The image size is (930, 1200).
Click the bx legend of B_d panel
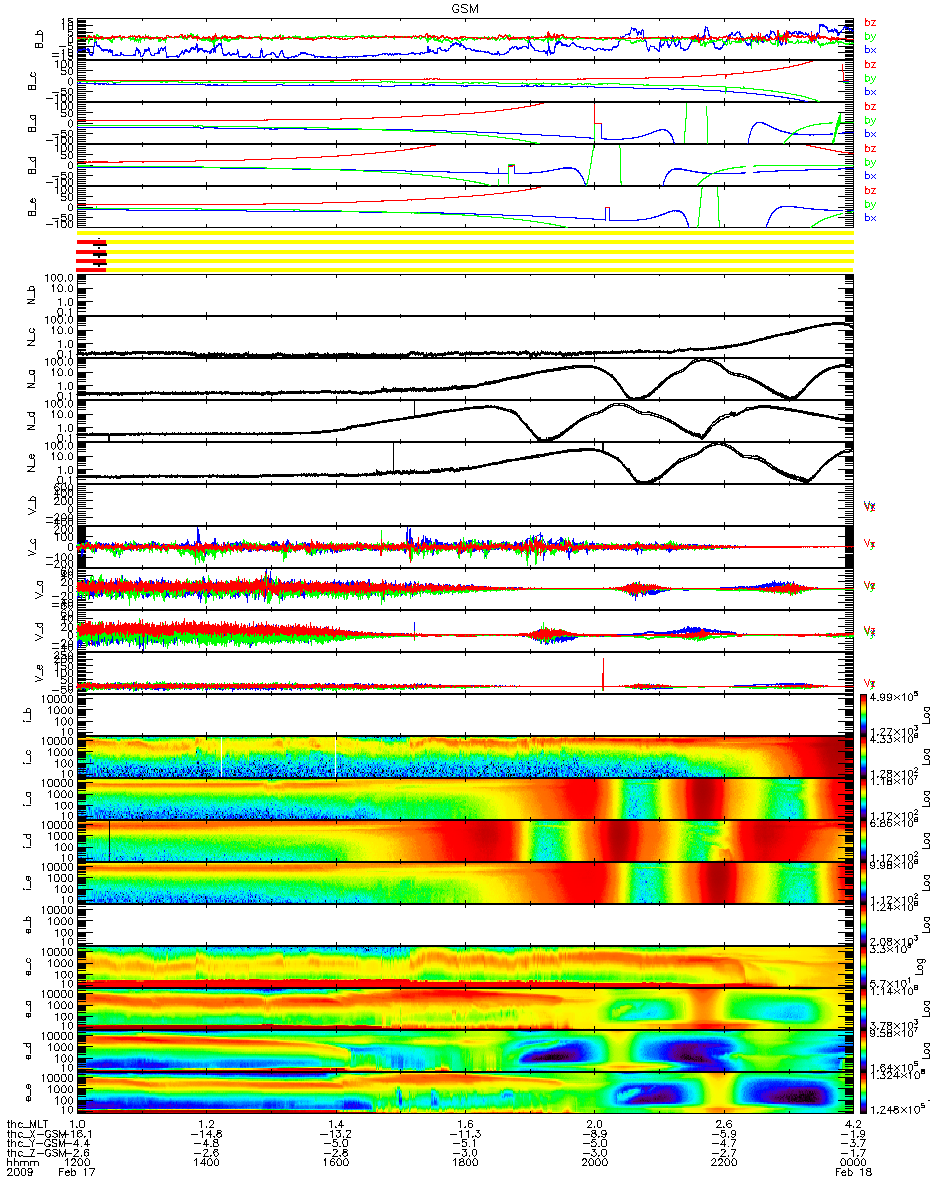(x=870, y=175)
